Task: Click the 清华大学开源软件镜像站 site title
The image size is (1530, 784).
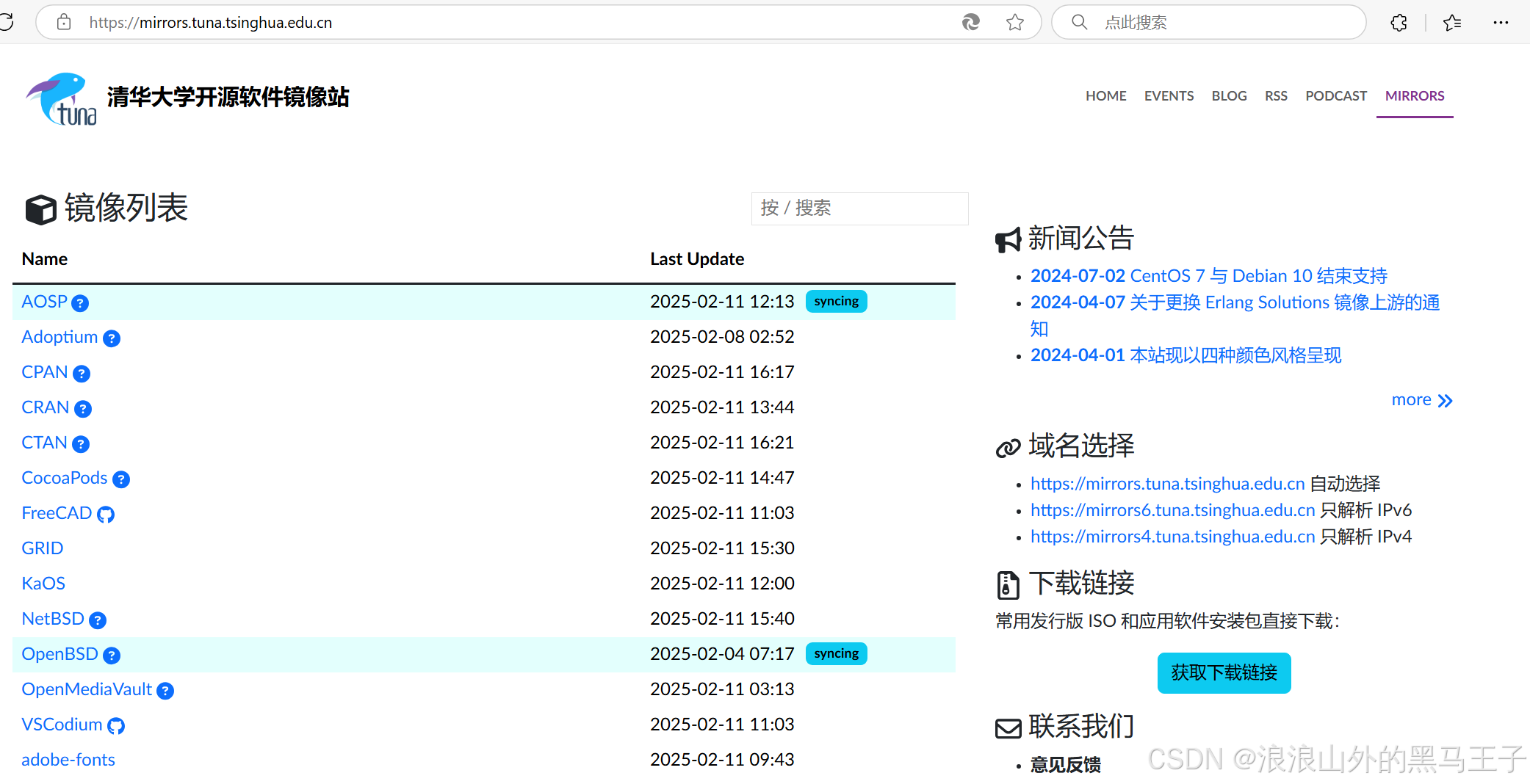Action: [228, 97]
